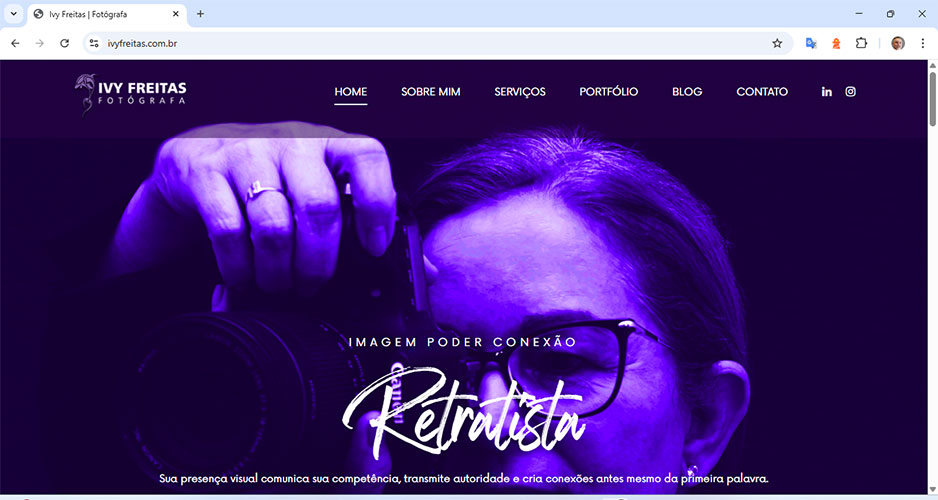Restore down the Chrome window
Image resolution: width=938 pixels, height=500 pixels.
coord(890,14)
